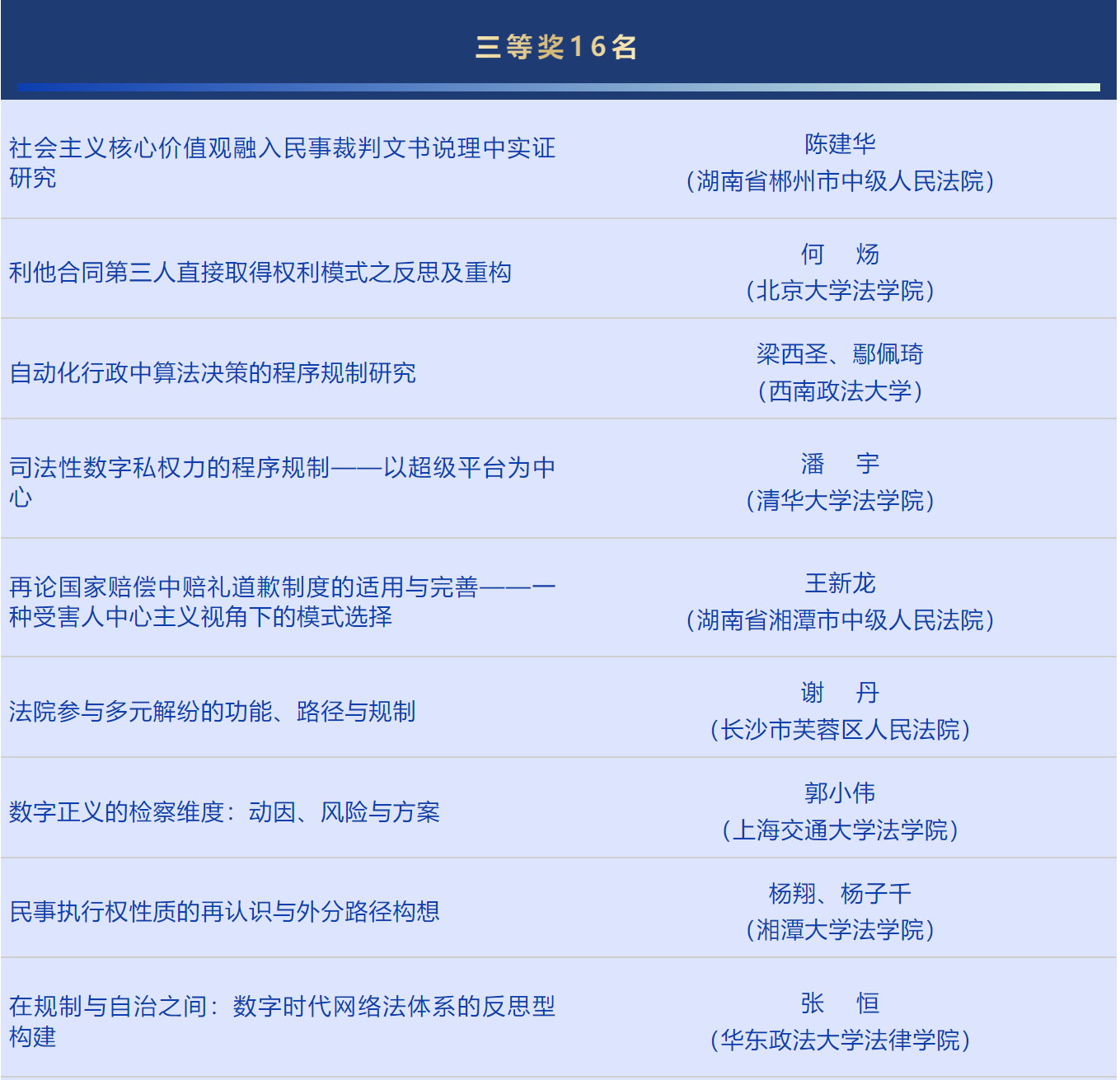Click affiliation 西南政法大学

[840, 391]
